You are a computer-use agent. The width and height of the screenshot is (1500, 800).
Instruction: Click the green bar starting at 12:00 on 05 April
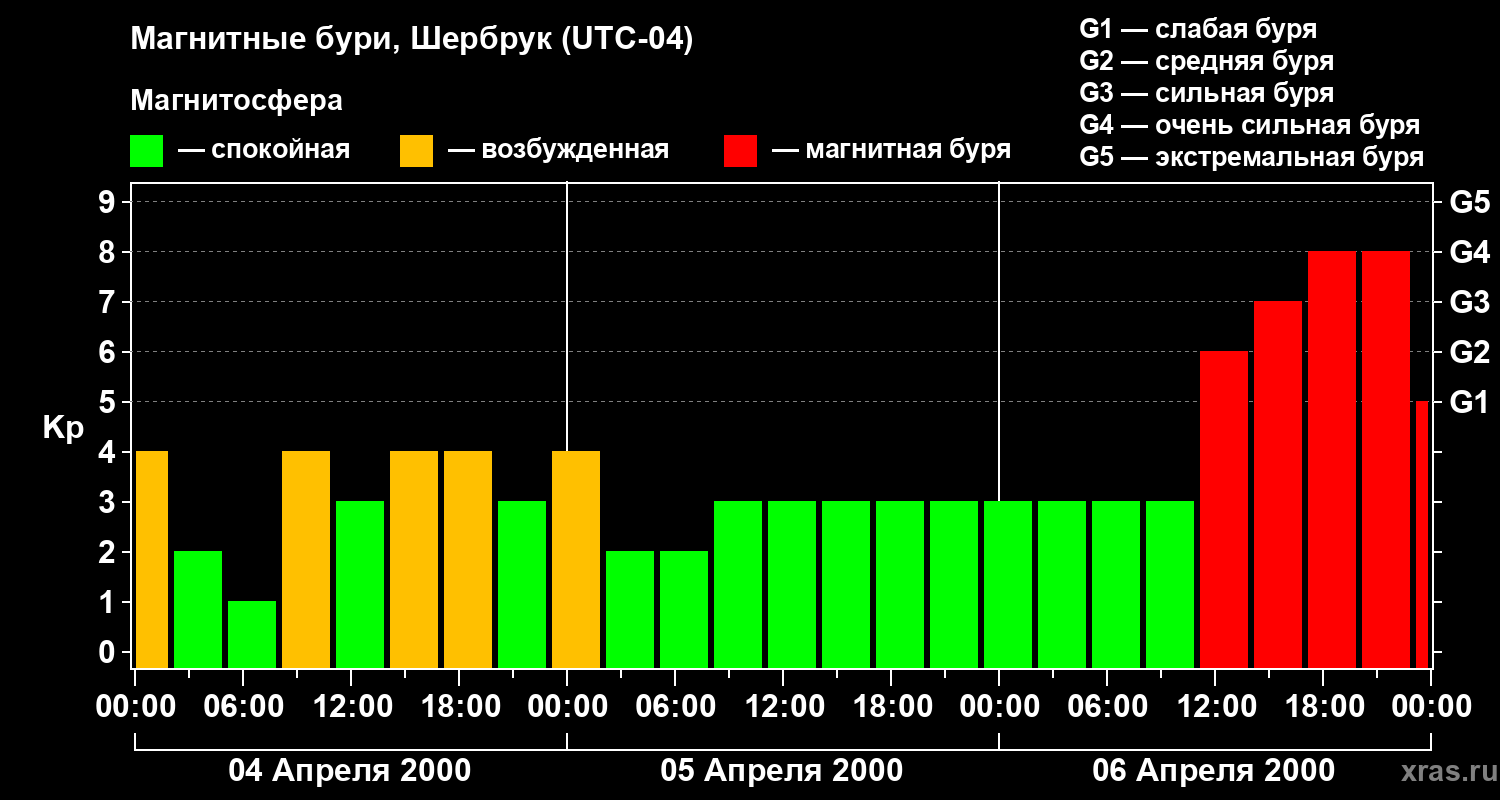pyautogui.click(x=792, y=584)
